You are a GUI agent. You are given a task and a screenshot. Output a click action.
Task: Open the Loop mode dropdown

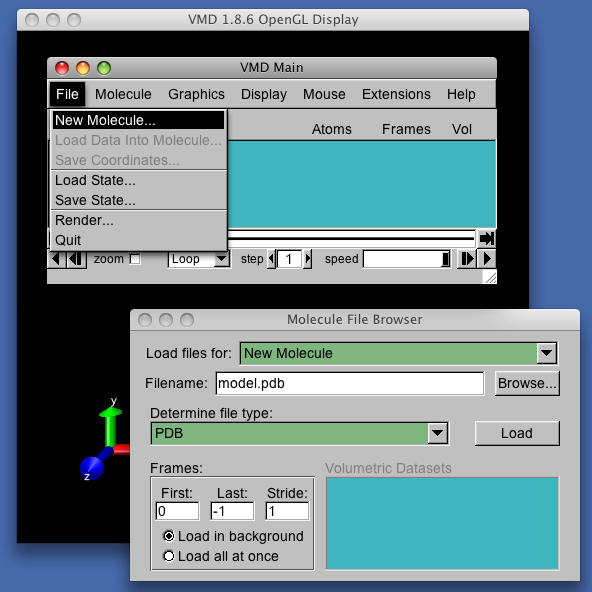(x=199, y=259)
